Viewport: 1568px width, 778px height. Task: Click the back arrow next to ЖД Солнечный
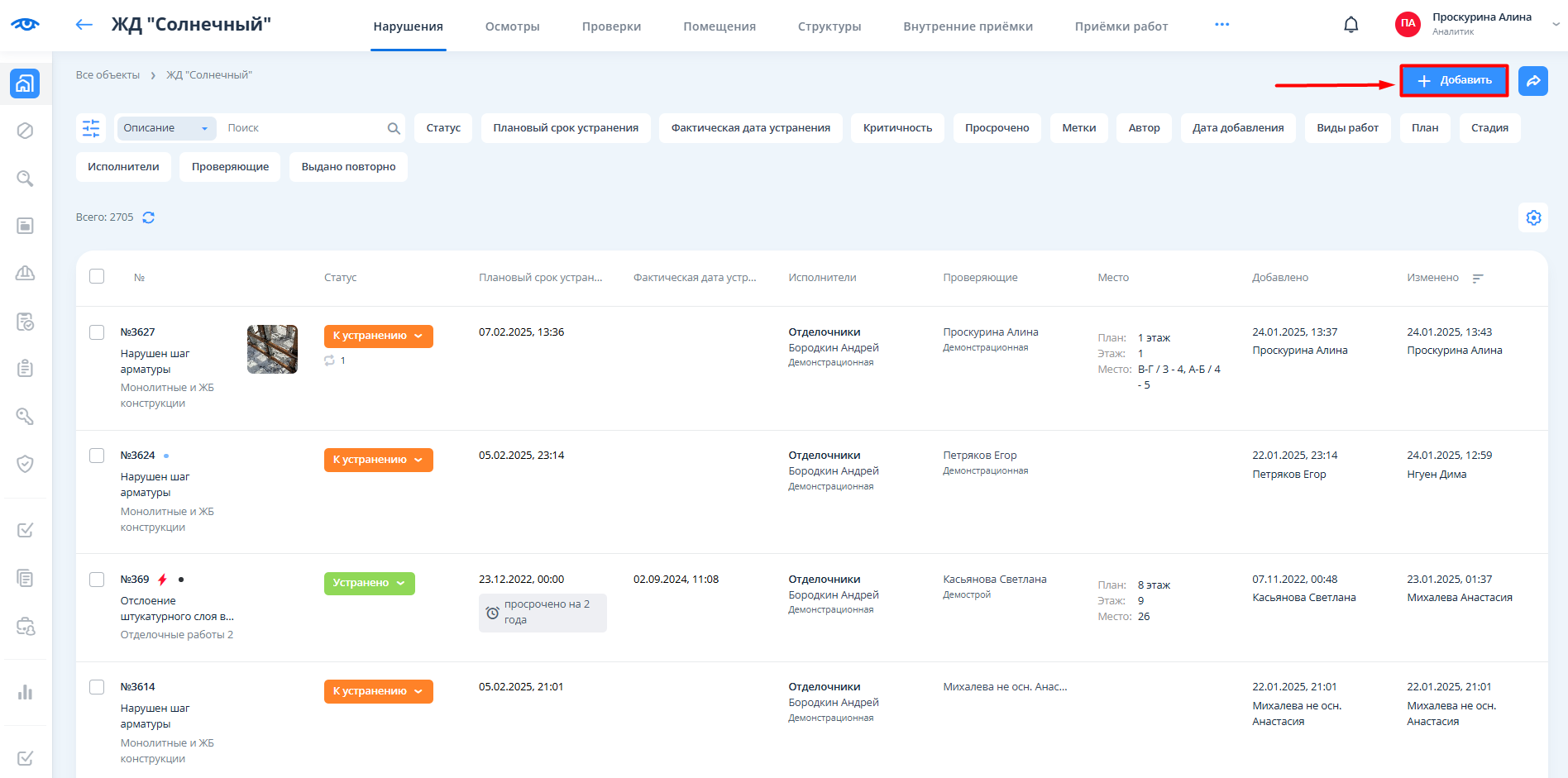(84, 25)
